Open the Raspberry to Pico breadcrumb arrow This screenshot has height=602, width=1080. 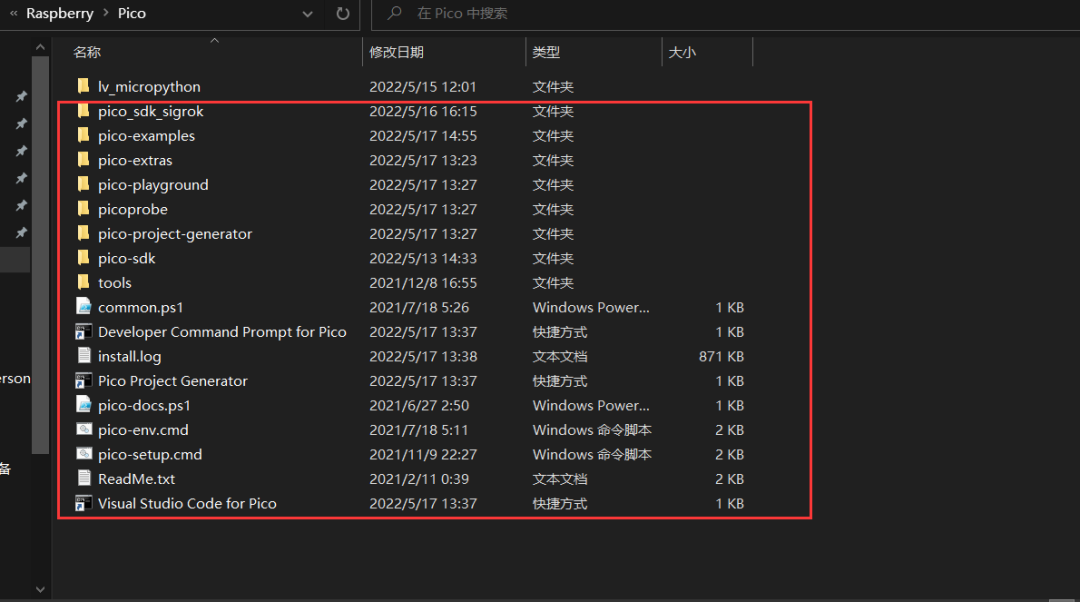tap(105, 13)
